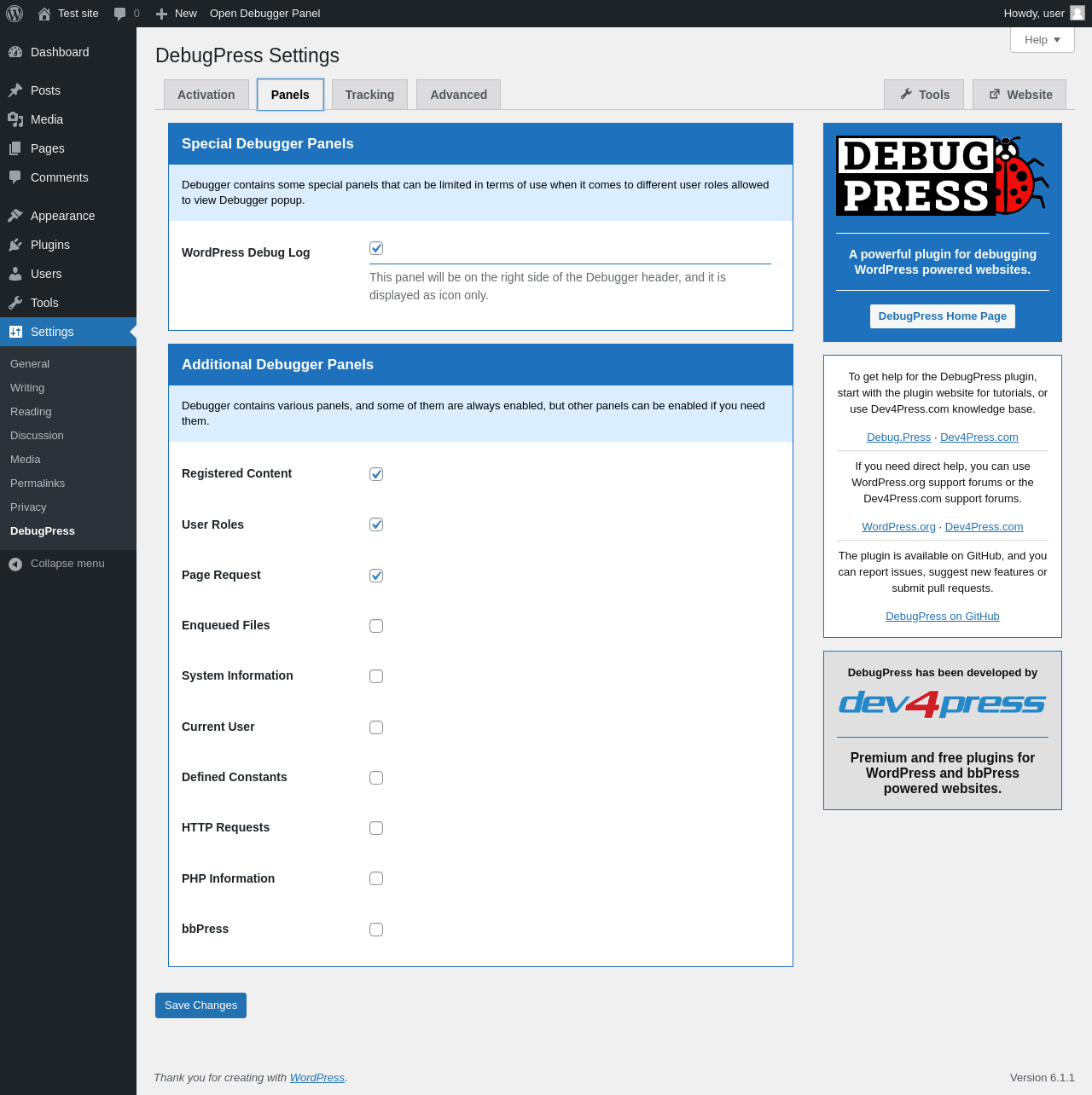Open the Advanced tab

tap(458, 95)
